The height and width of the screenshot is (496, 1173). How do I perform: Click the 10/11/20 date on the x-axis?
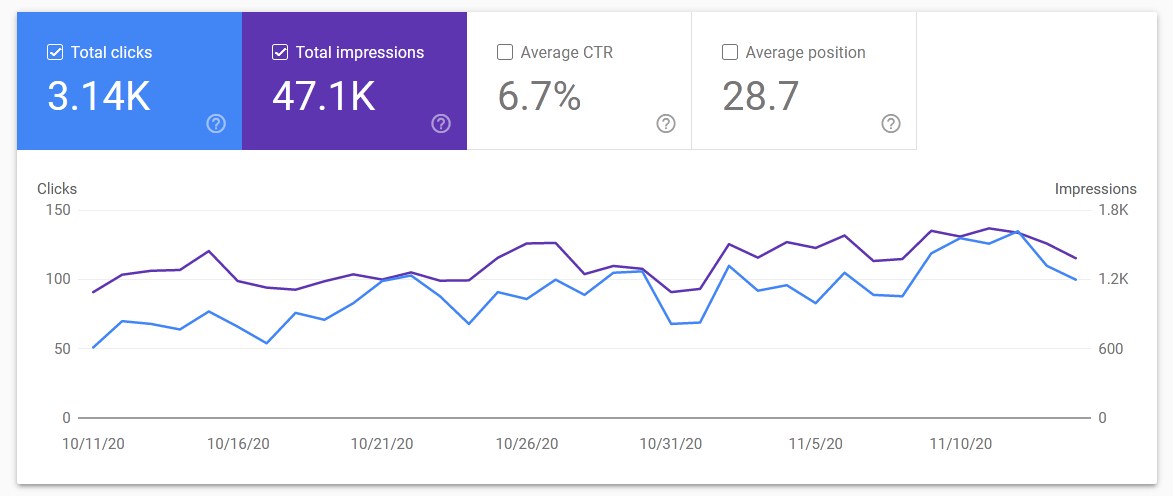(x=94, y=444)
